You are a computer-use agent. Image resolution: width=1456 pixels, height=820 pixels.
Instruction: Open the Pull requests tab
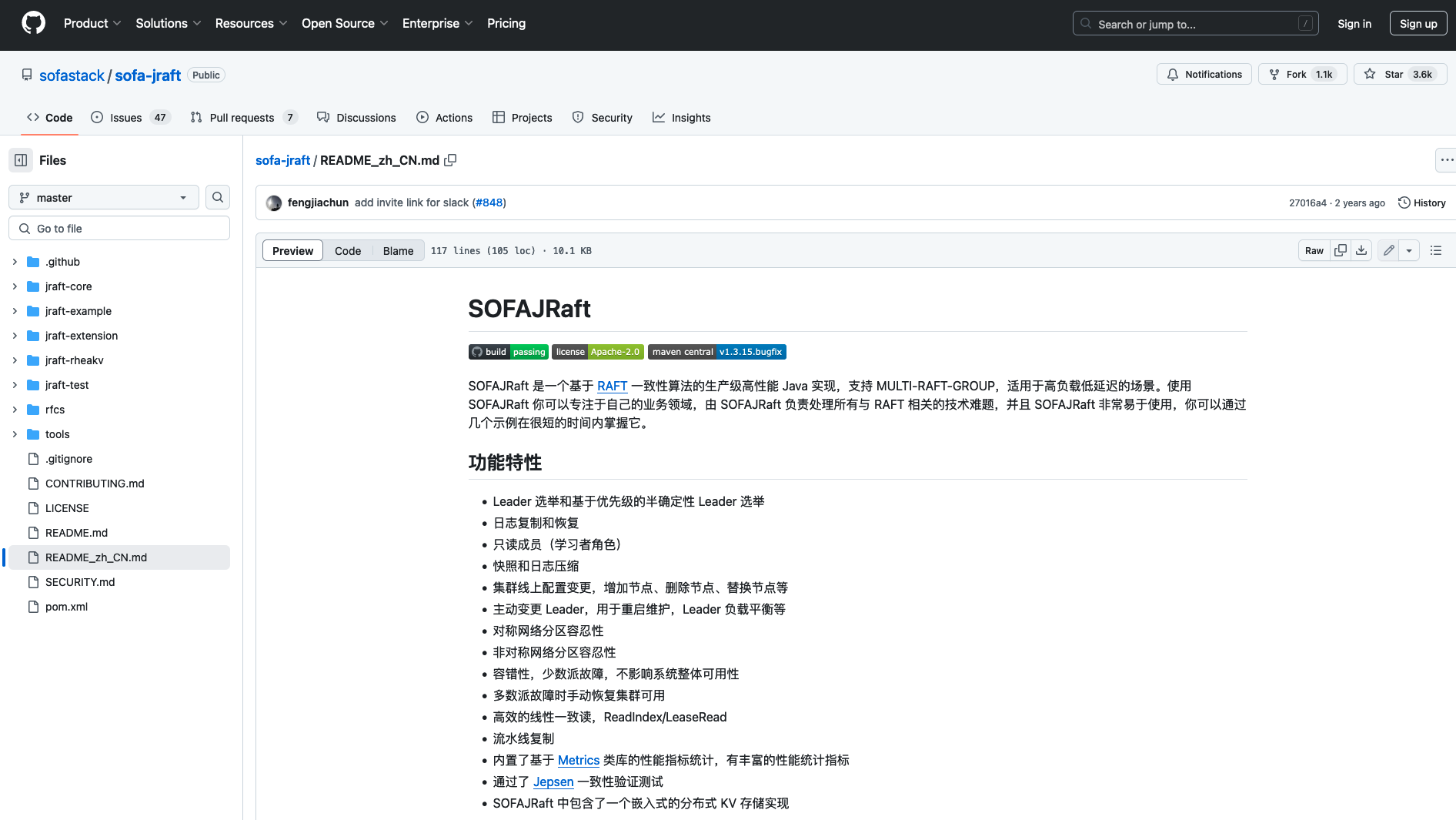(242, 118)
